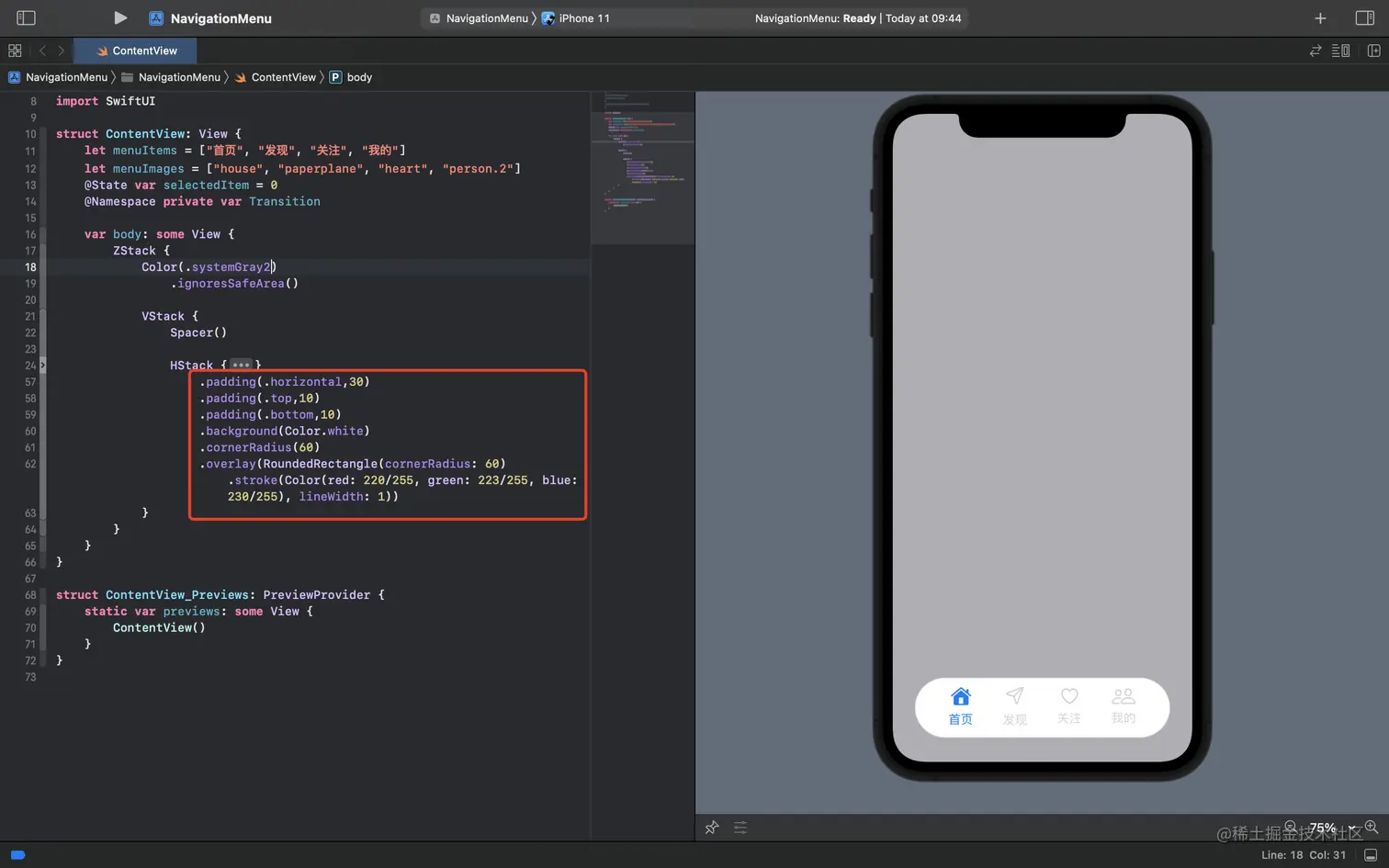Open the related items grid menu
Screen dimensions: 1389x868
[15, 51]
